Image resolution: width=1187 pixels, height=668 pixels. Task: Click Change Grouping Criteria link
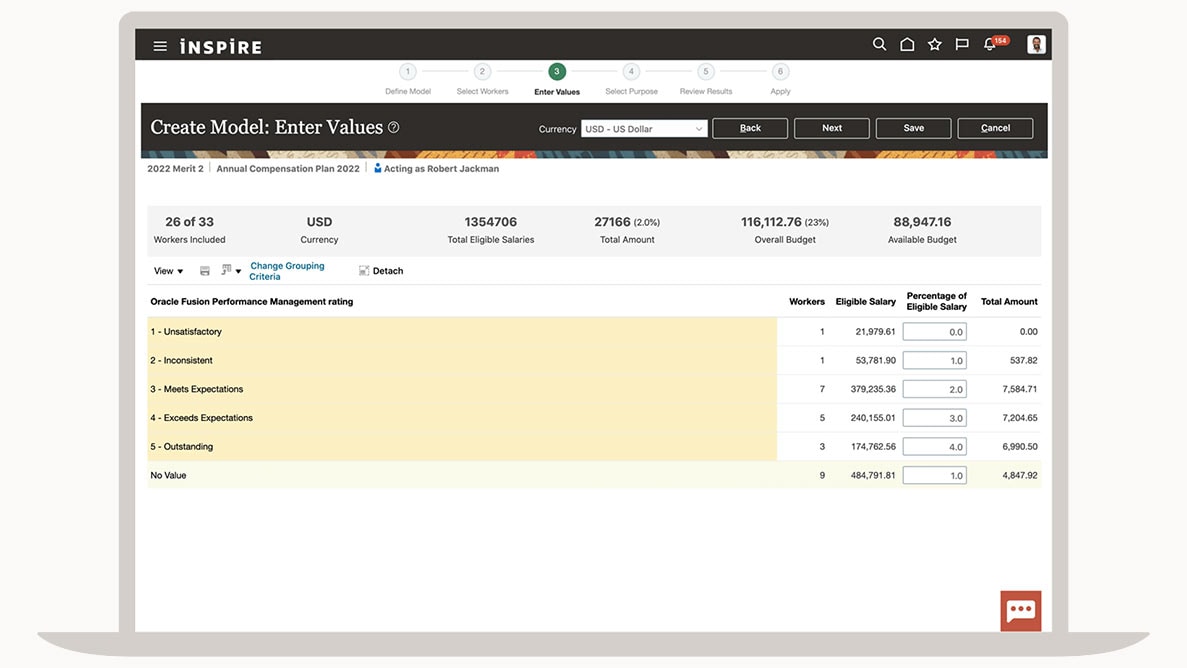click(287, 271)
